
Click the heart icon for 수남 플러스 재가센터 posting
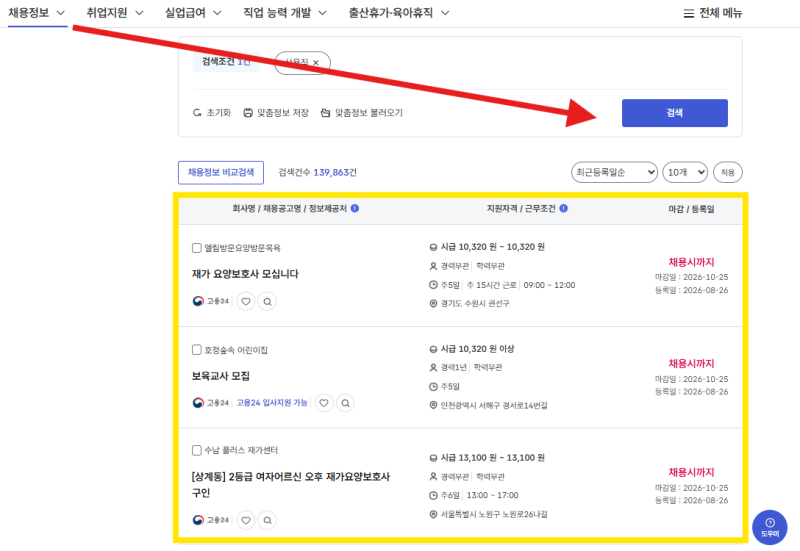coord(246,520)
